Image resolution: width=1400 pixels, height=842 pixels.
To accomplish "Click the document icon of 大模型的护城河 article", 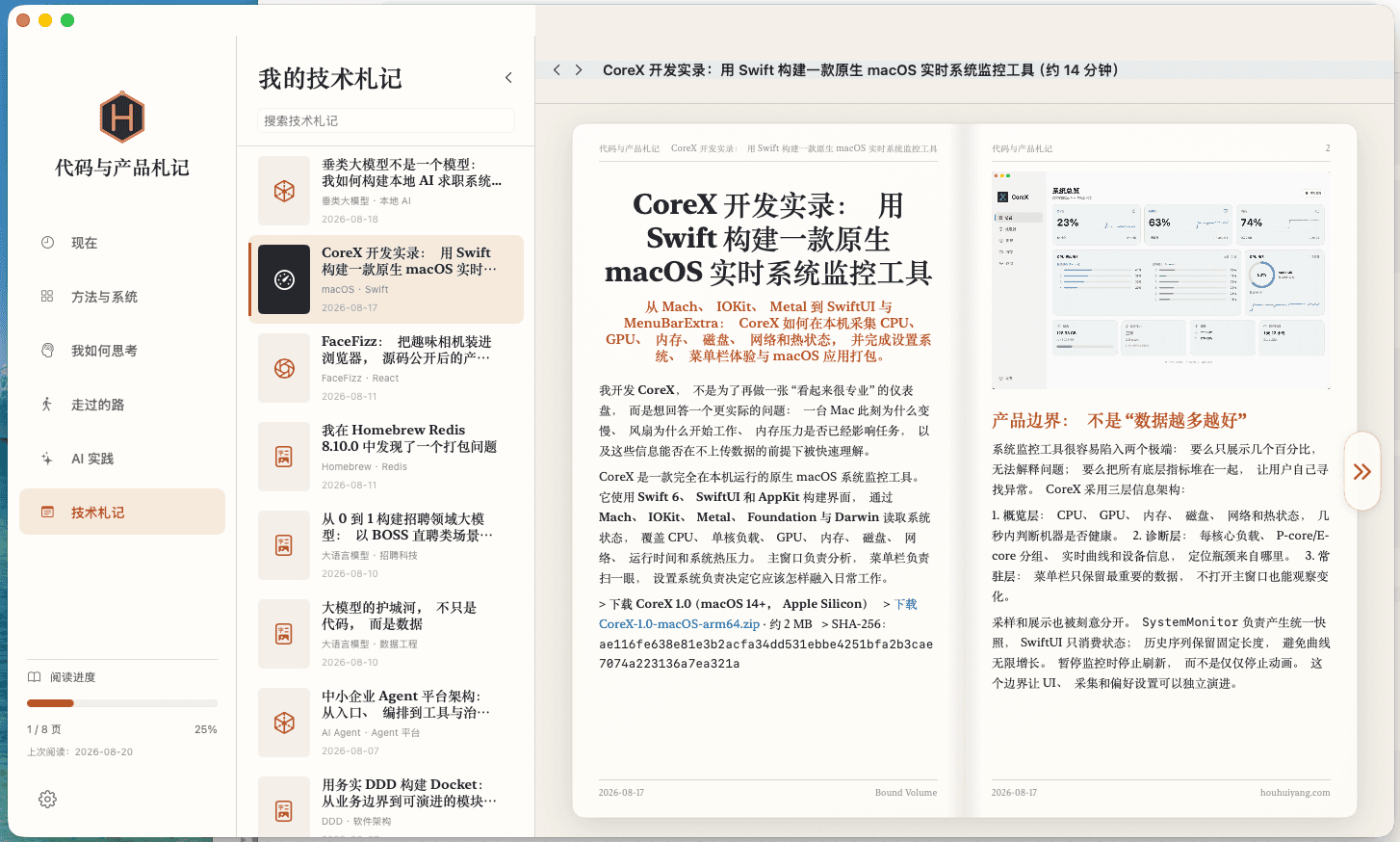I will click(x=284, y=634).
